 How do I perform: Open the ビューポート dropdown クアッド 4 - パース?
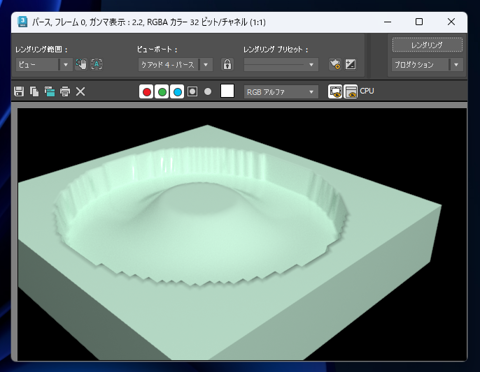[x=175, y=64]
